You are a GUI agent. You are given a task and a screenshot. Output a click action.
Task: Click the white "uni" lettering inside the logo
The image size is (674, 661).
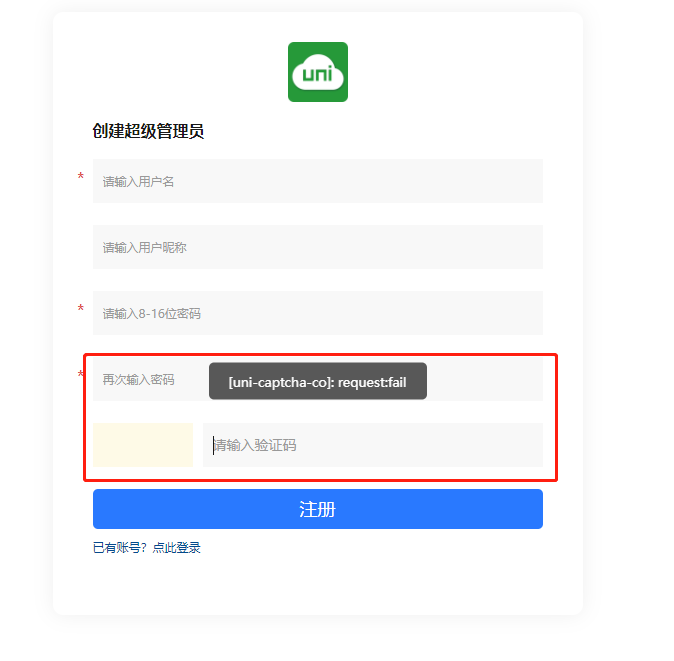coord(317,75)
